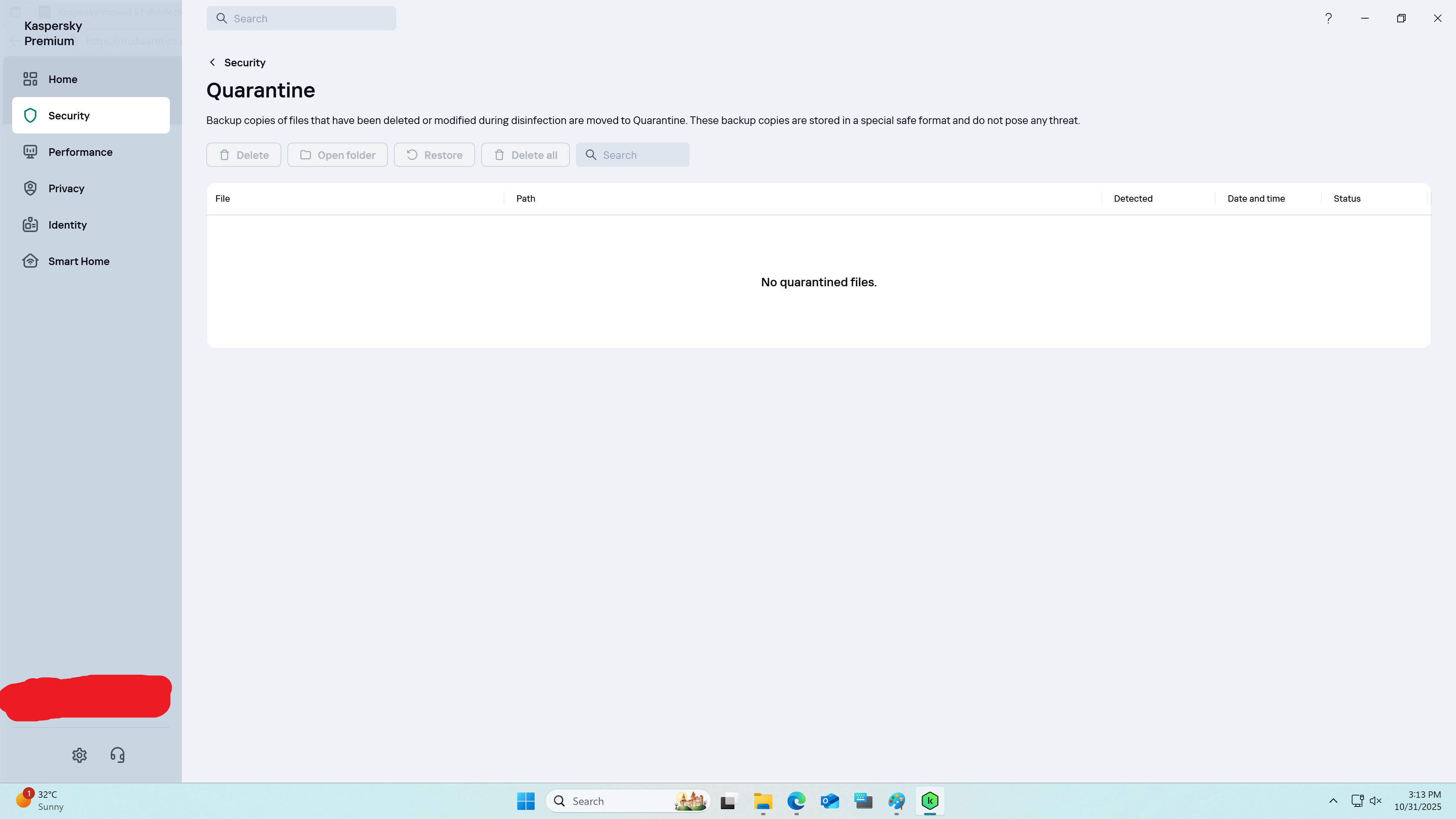Go back using the Security chevron
This screenshot has width=1456, height=819.
coord(212,62)
